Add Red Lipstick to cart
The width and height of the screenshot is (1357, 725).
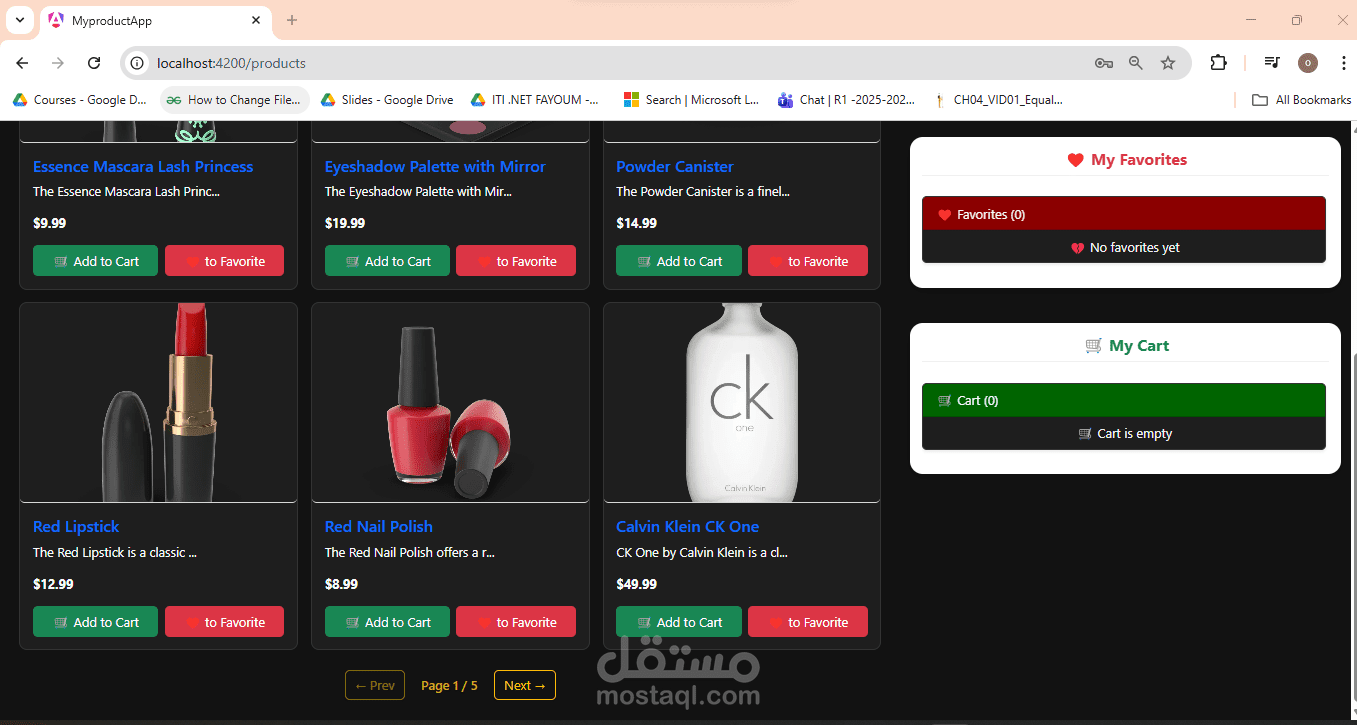click(95, 622)
